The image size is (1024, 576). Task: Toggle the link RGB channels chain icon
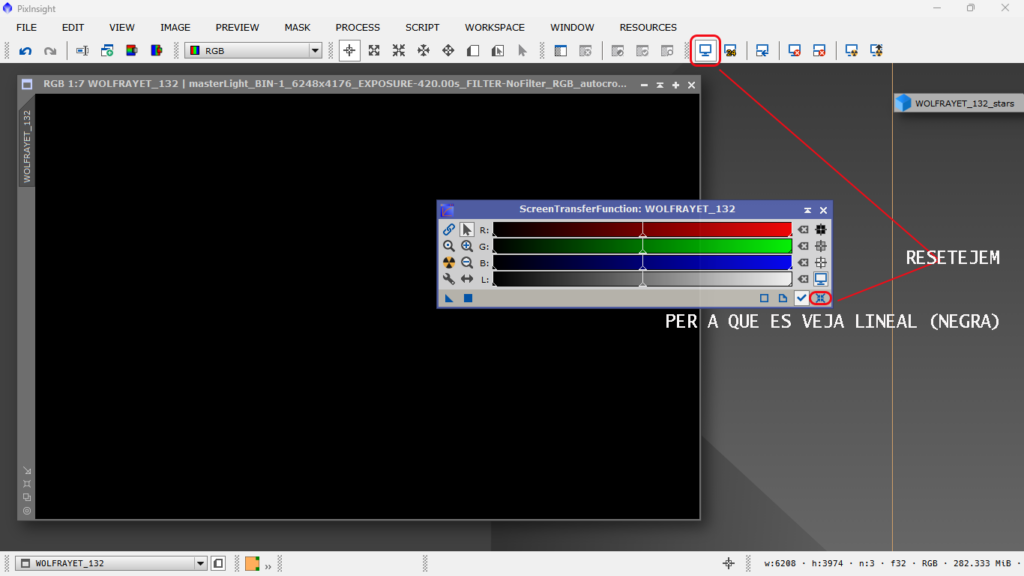pos(449,229)
